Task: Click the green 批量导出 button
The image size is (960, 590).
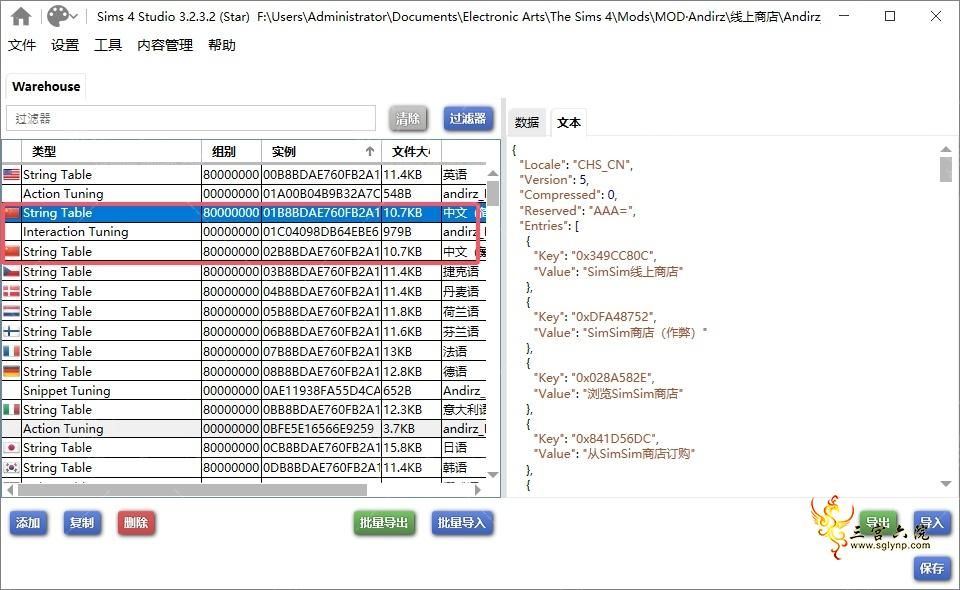Action: (384, 523)
